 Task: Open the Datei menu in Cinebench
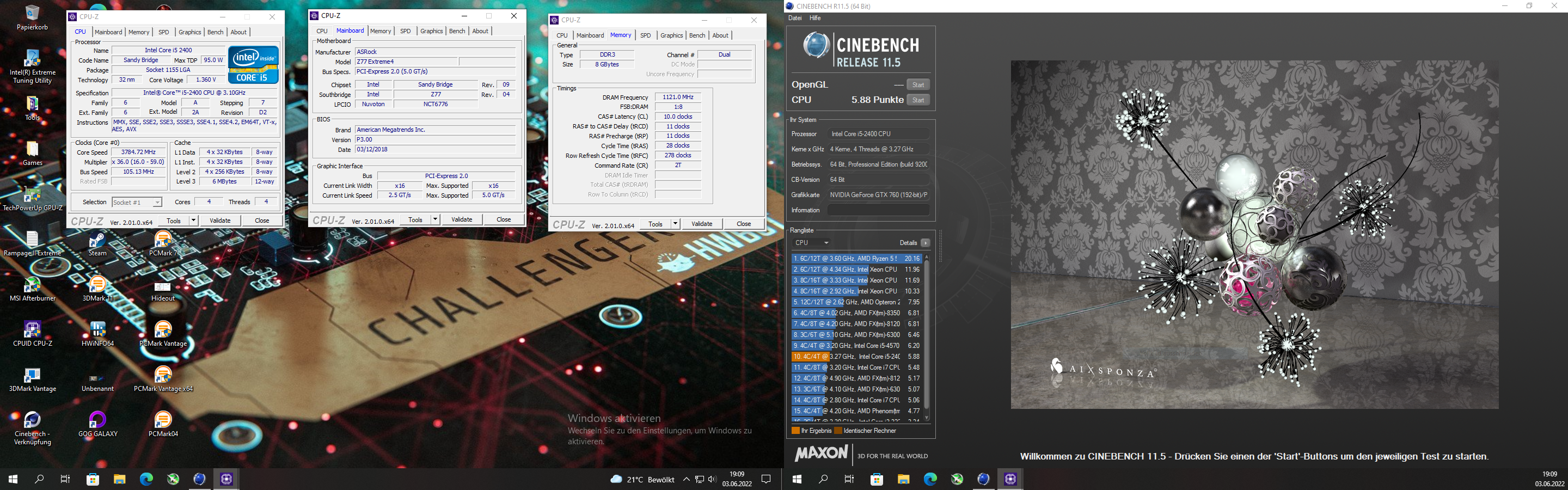[795, 19]
